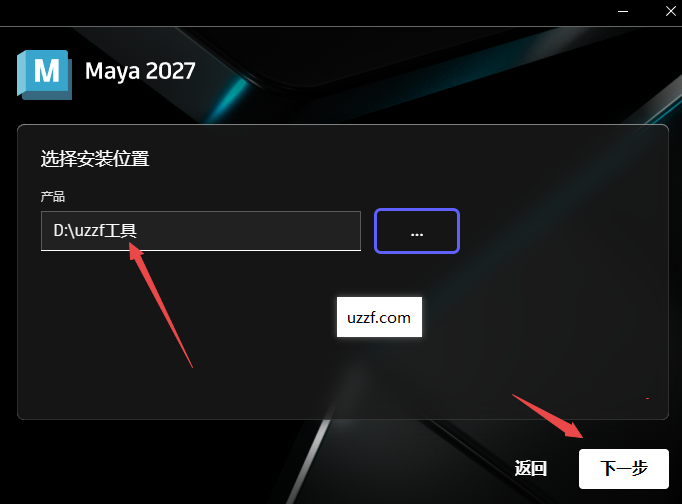Click the 产品 label above the path
682x504 pixels.
tap(53, 197)
